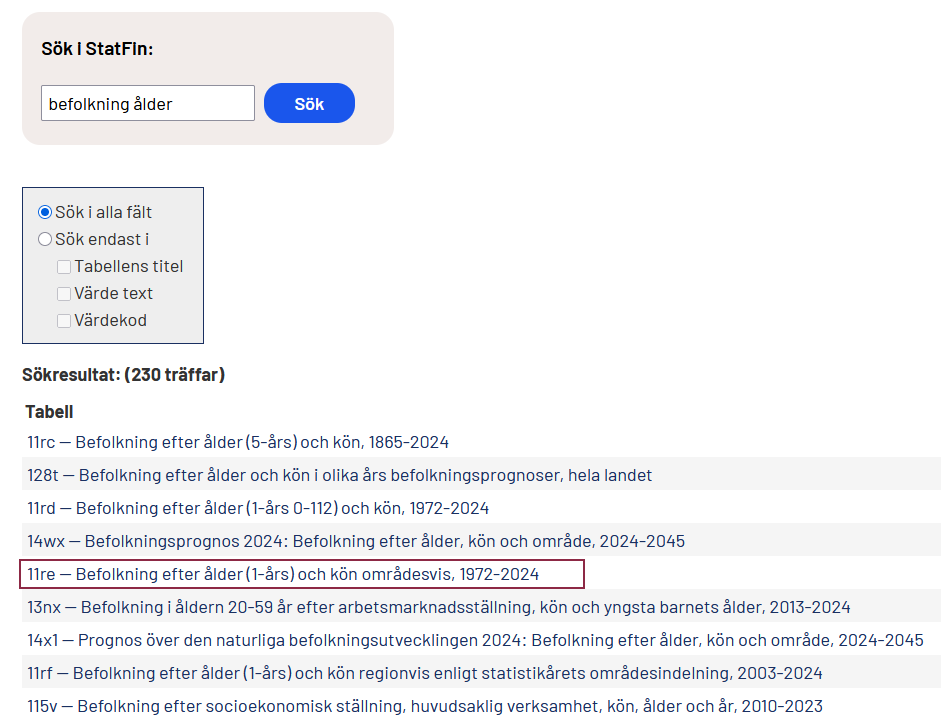Screen dimensions: 941x719
Task: Select the 'Sök endast i' radio button
Action: tap(45, 239)
